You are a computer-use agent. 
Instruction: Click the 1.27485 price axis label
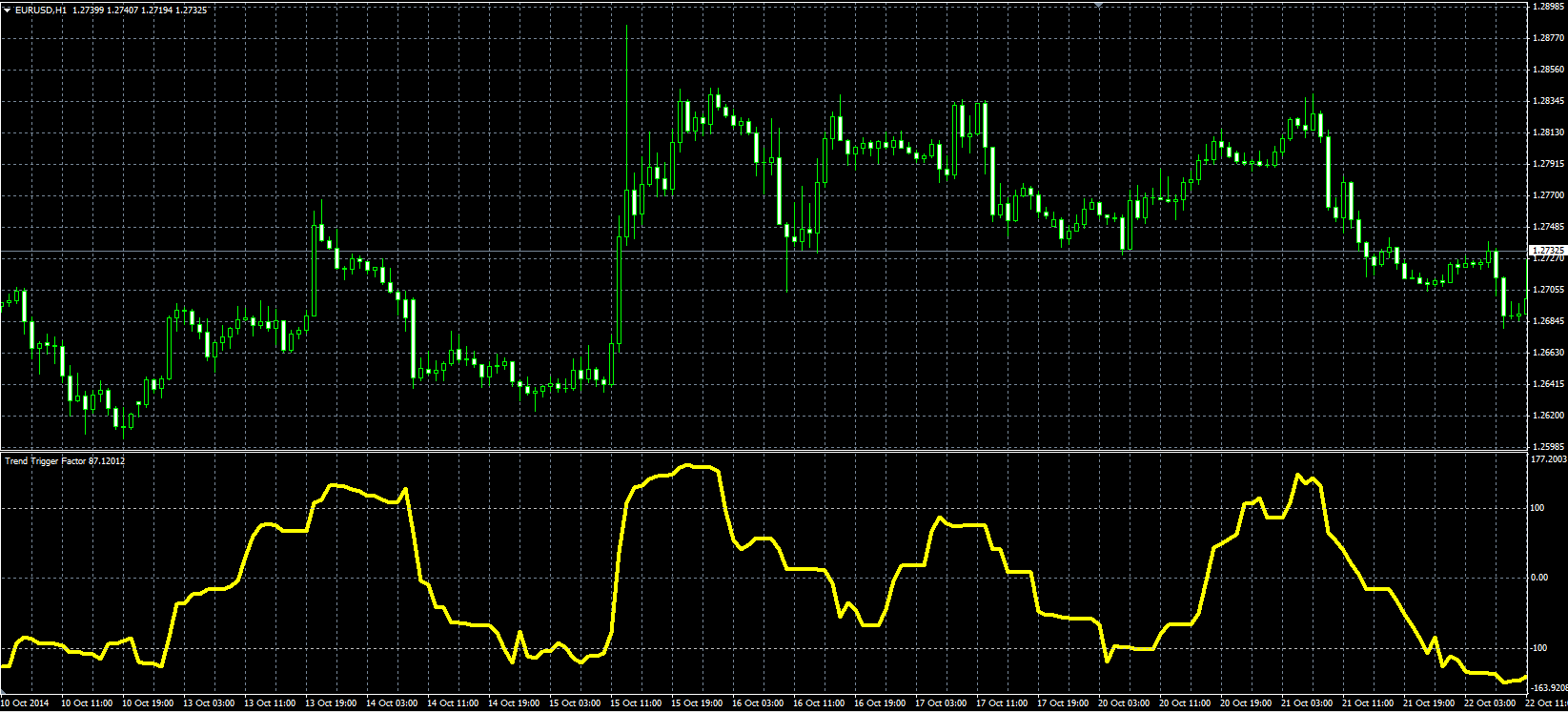pos(1549,227)
